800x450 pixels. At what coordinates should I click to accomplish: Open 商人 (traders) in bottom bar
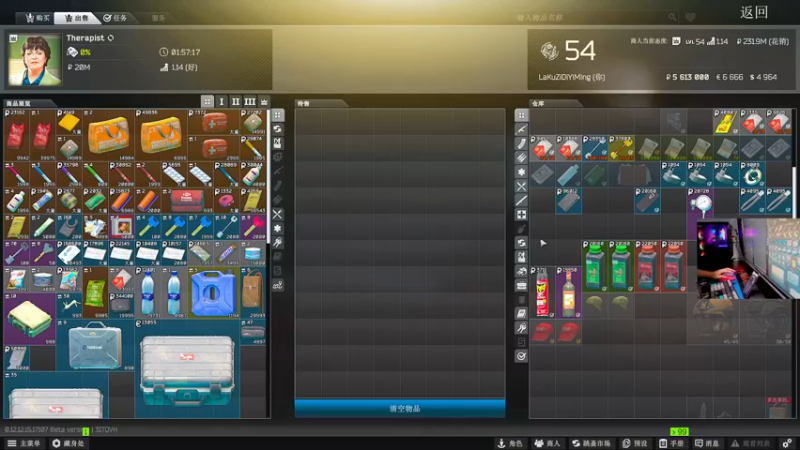pyautogui.click(x=547, y=443)
